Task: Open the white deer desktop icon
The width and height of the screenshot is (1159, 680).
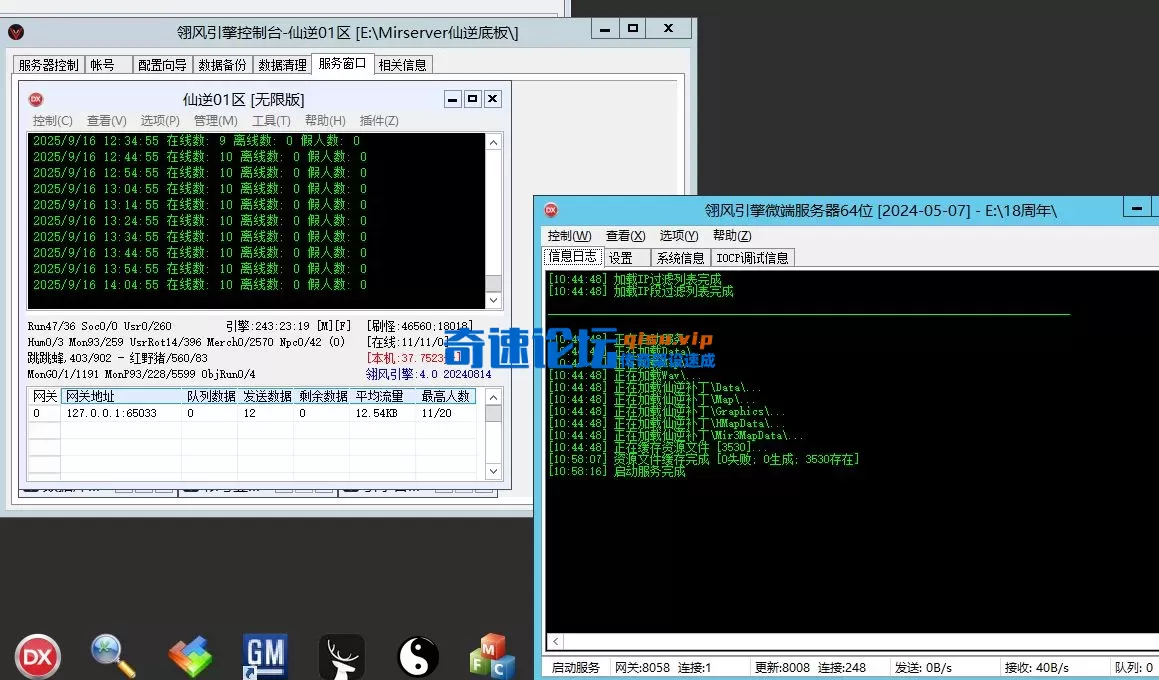Action: (x=341, y=656)
